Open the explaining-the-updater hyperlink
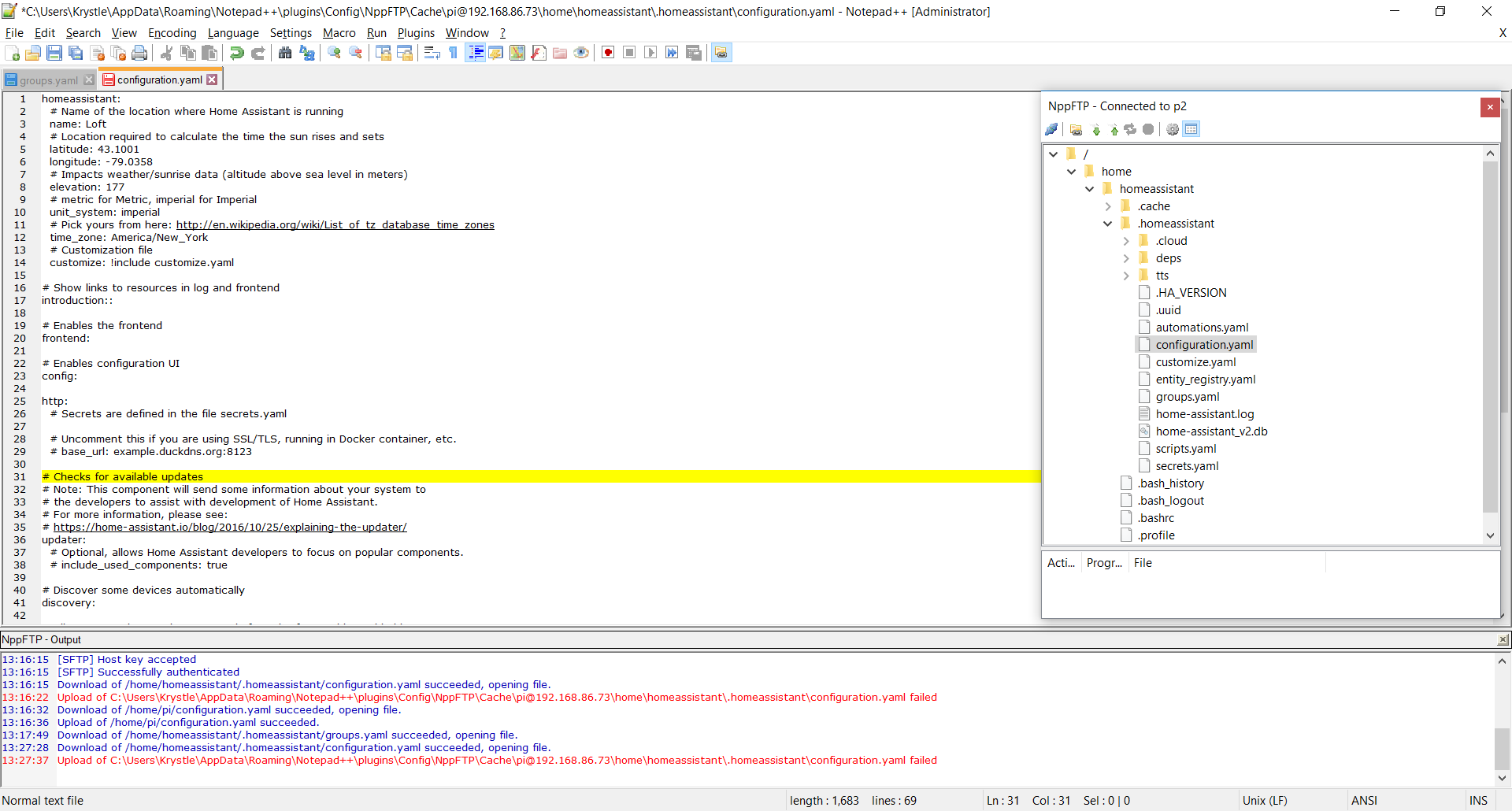Viewport: 1512px width, 811px height. [233, 527]
